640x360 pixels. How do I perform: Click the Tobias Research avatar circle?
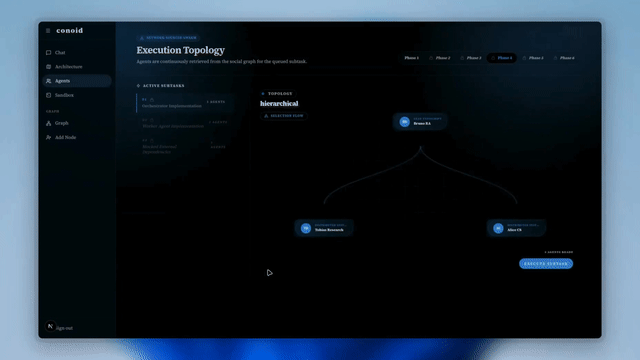pos(306,228)
